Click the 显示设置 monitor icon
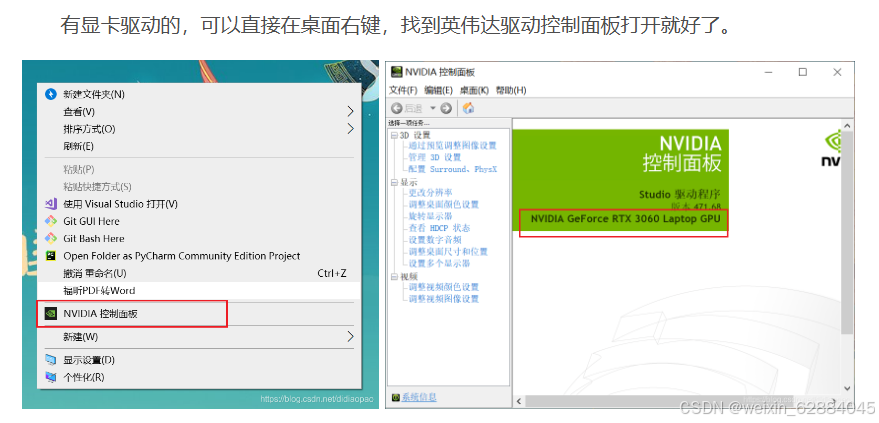 tap(51, 360)
